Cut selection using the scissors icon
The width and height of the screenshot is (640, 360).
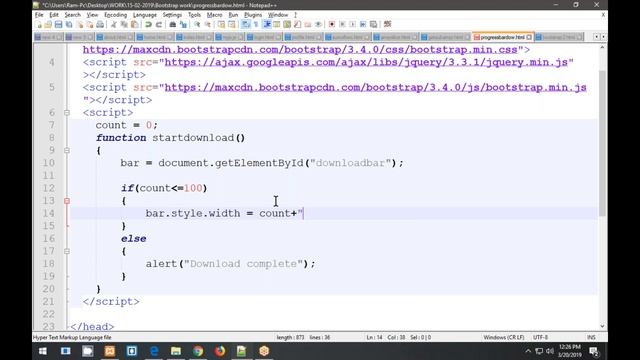click(x=113, y=24)
